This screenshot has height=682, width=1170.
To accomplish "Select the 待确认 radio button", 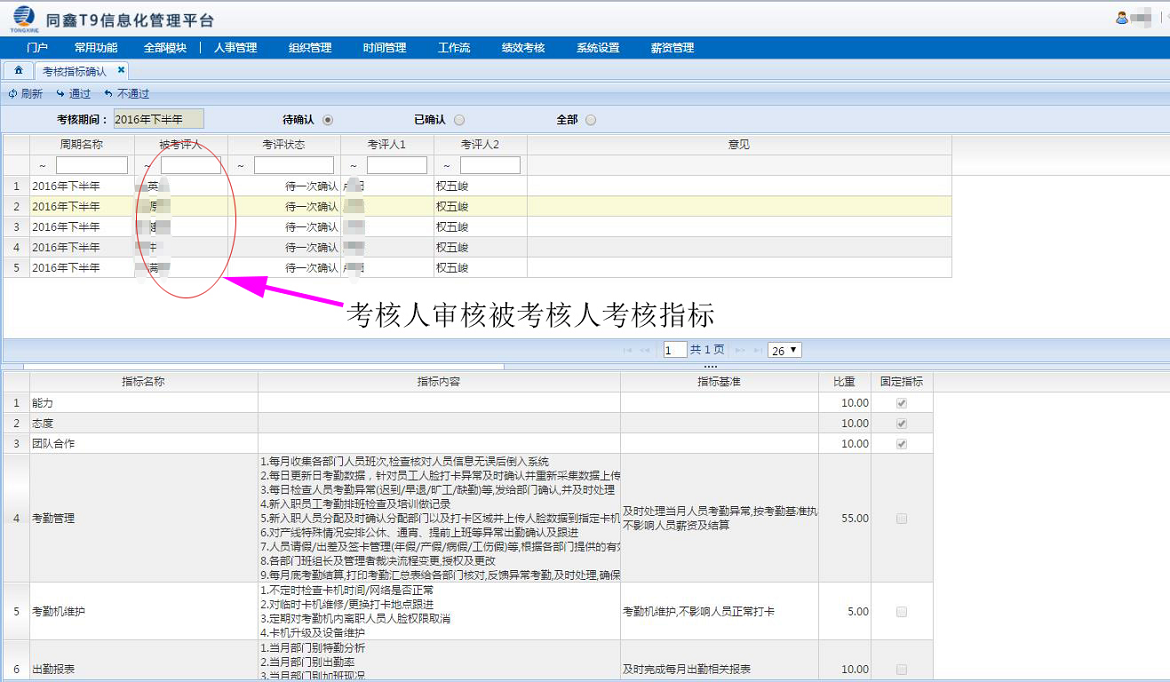I will (328, 120).
